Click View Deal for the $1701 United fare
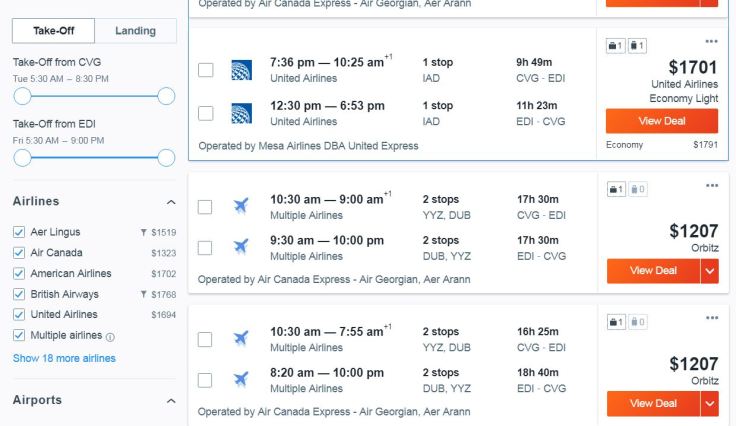The width and height of the screenshot is (736, 426). [x=661, y=121]
